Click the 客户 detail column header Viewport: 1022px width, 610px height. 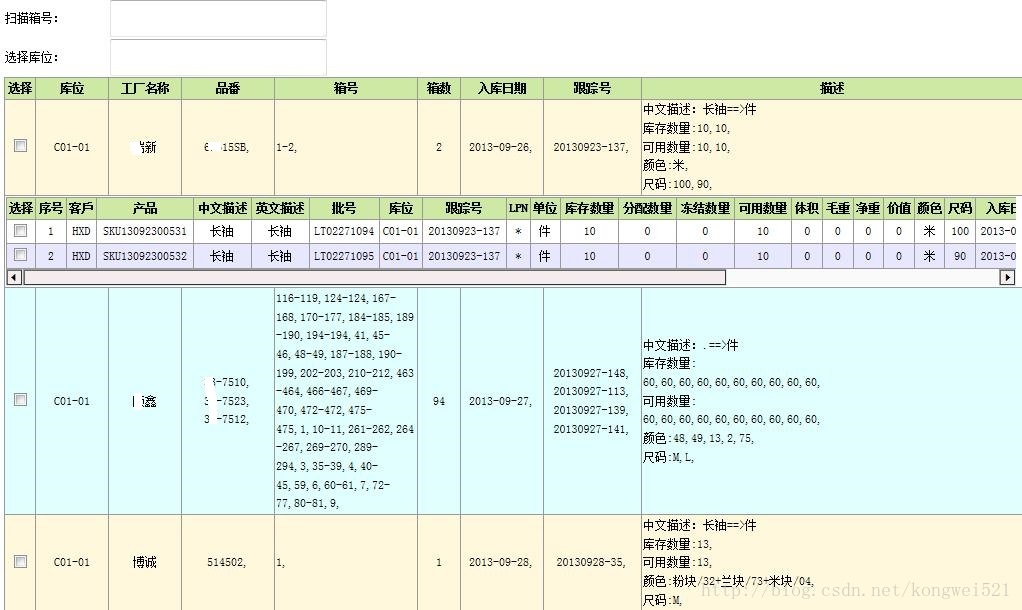(81, 209)
